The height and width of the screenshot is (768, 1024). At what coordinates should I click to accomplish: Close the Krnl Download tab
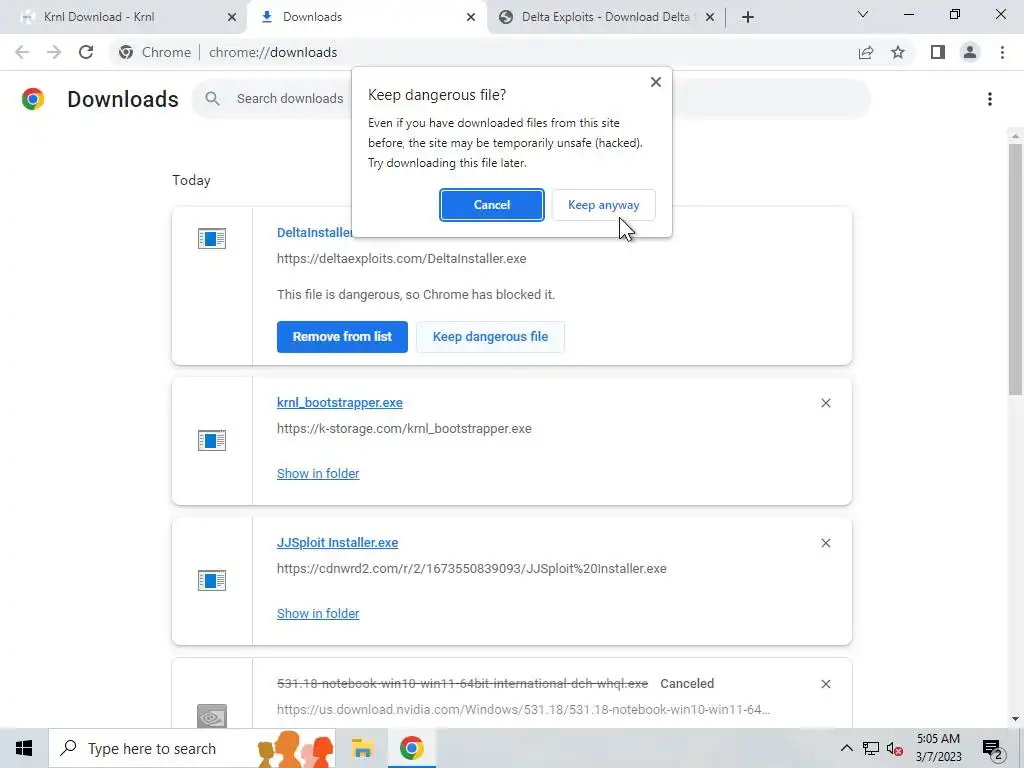(x=232, y=17)
